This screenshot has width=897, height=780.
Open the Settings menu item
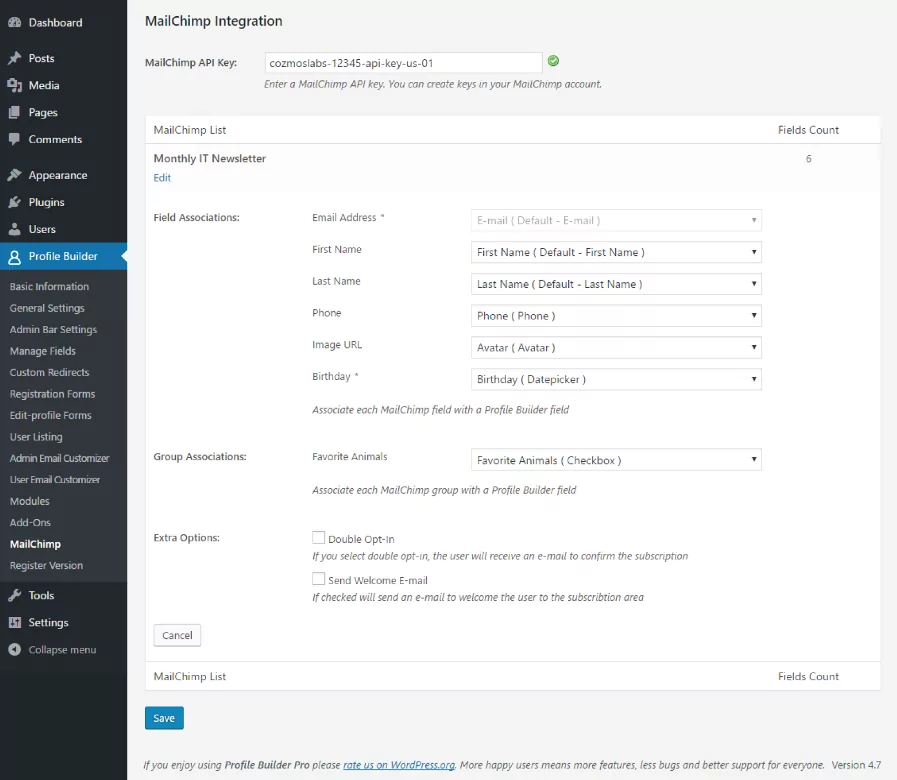coord(63,622)
